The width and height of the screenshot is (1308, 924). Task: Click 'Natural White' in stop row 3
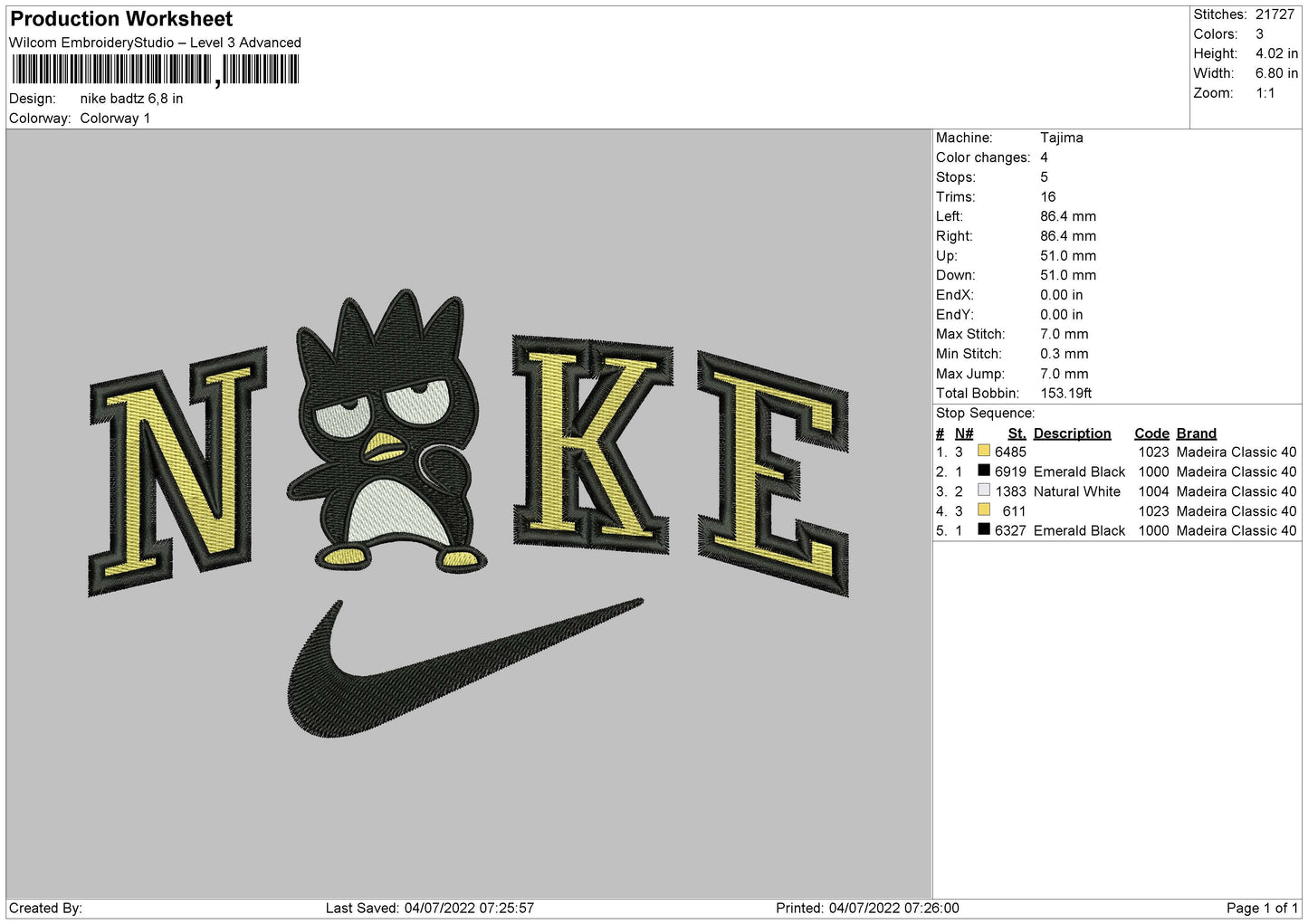pyautogui.click(x=1076, y=491)
